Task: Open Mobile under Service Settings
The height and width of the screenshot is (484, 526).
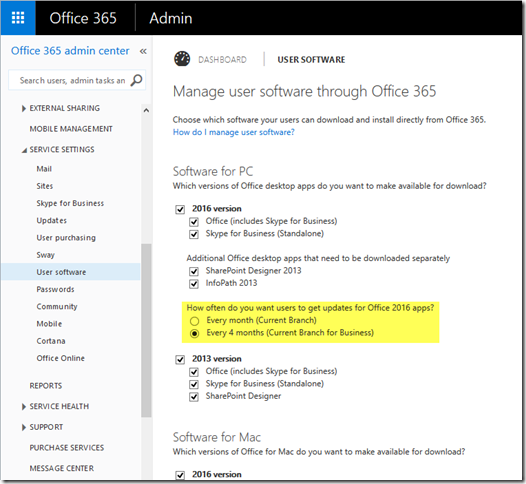Action: tap(49, 324)
